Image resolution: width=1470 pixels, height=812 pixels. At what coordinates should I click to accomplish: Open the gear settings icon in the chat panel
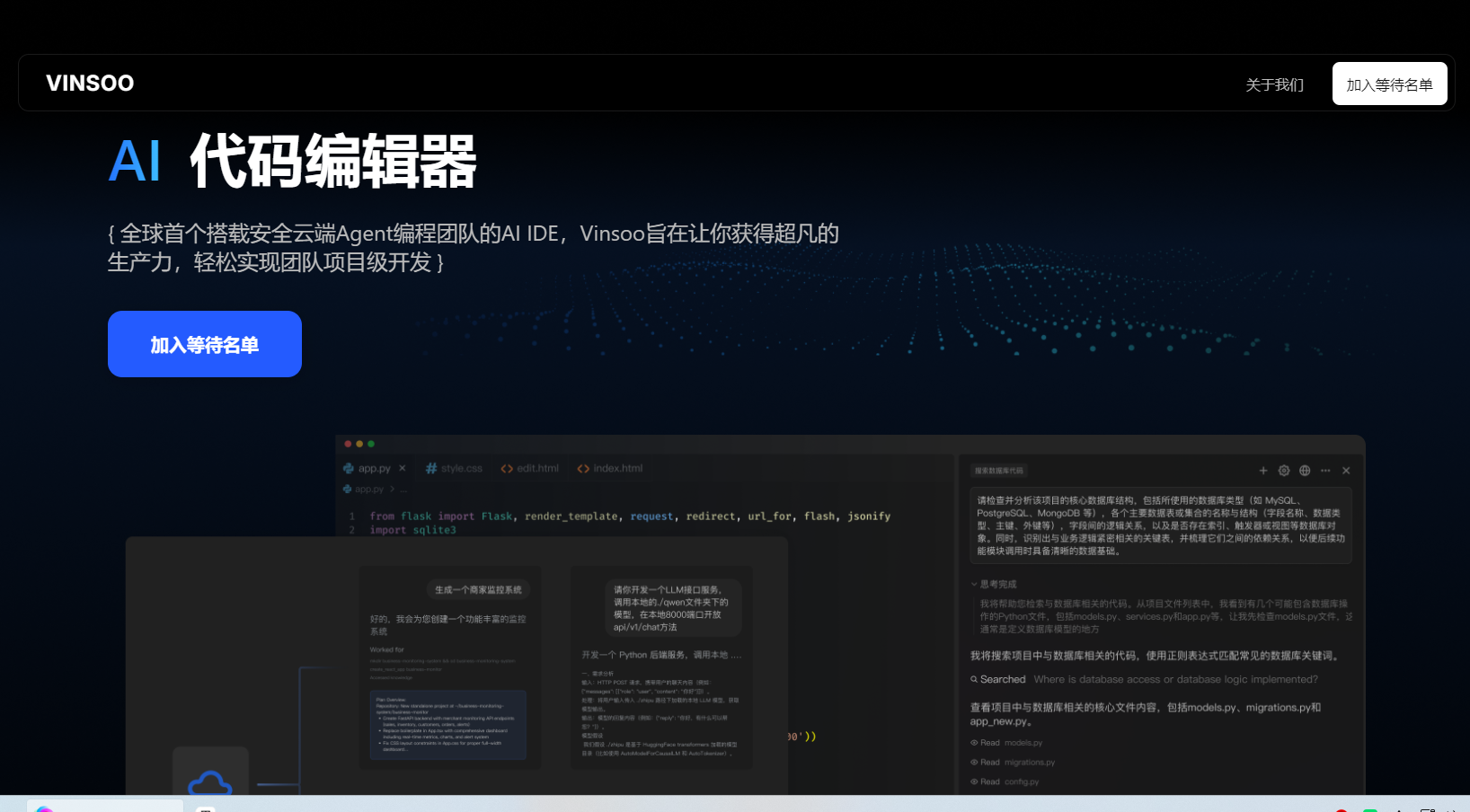(1284, 471)
